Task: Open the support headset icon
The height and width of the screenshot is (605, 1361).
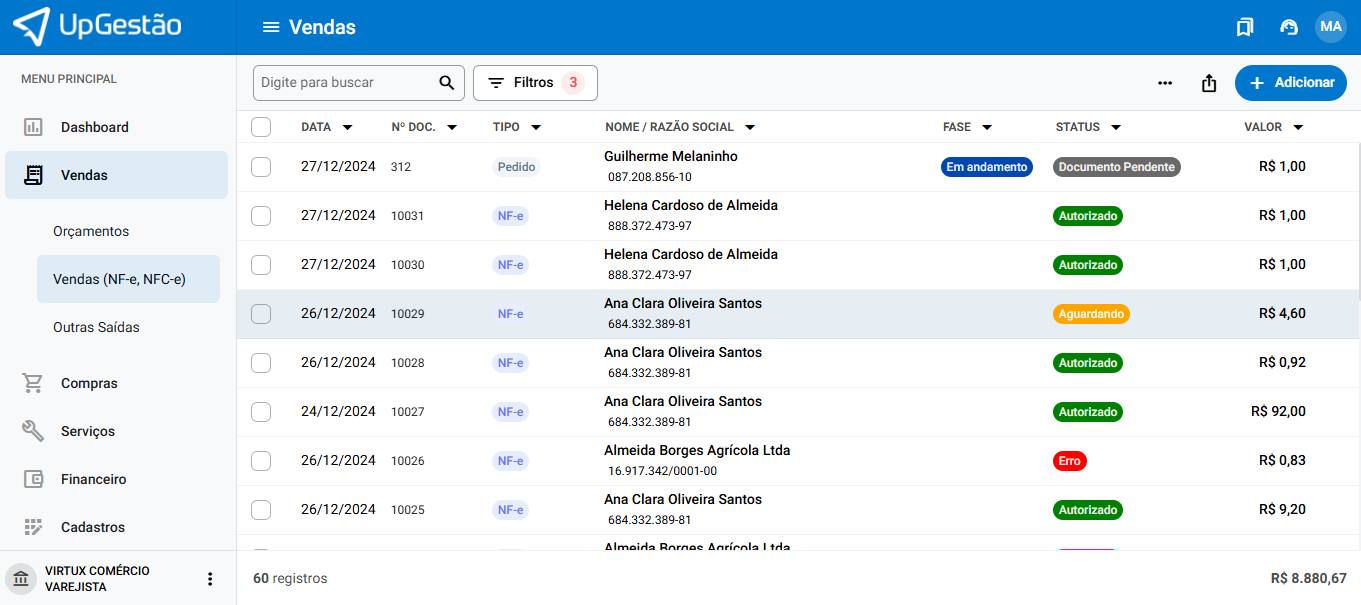Action: point(1288,27)
